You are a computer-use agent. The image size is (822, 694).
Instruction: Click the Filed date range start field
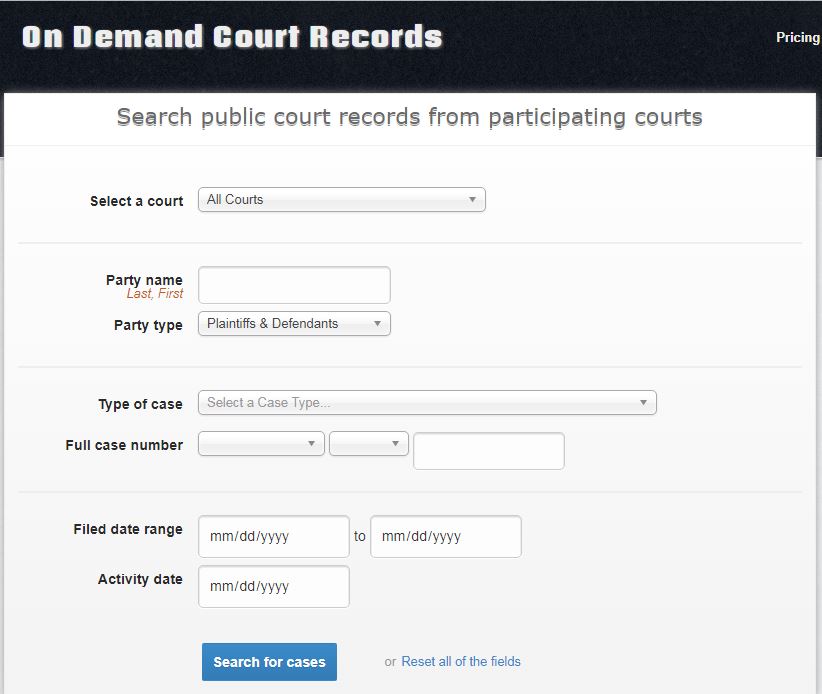(x=274, y=537)
